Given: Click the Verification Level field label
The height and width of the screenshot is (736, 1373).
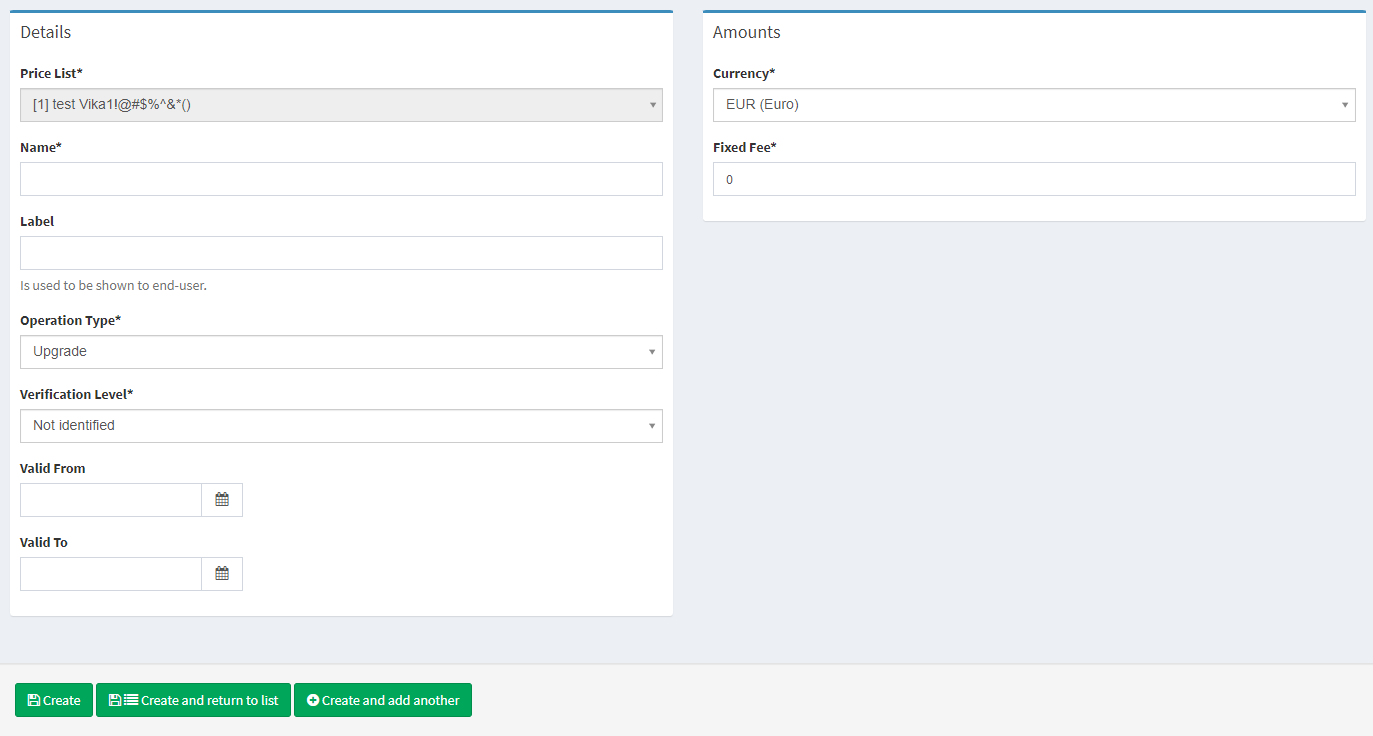Looking at the screenshot, I should pos(76,394).
